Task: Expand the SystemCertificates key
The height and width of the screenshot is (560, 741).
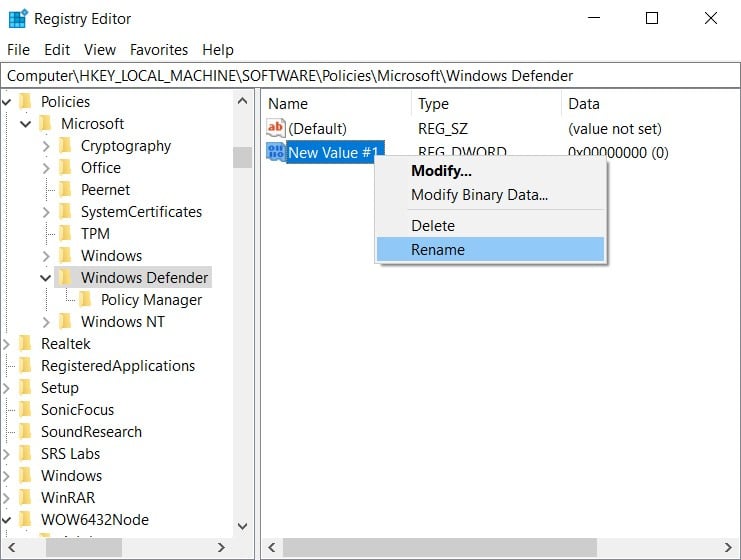Action: coord(46,212)
